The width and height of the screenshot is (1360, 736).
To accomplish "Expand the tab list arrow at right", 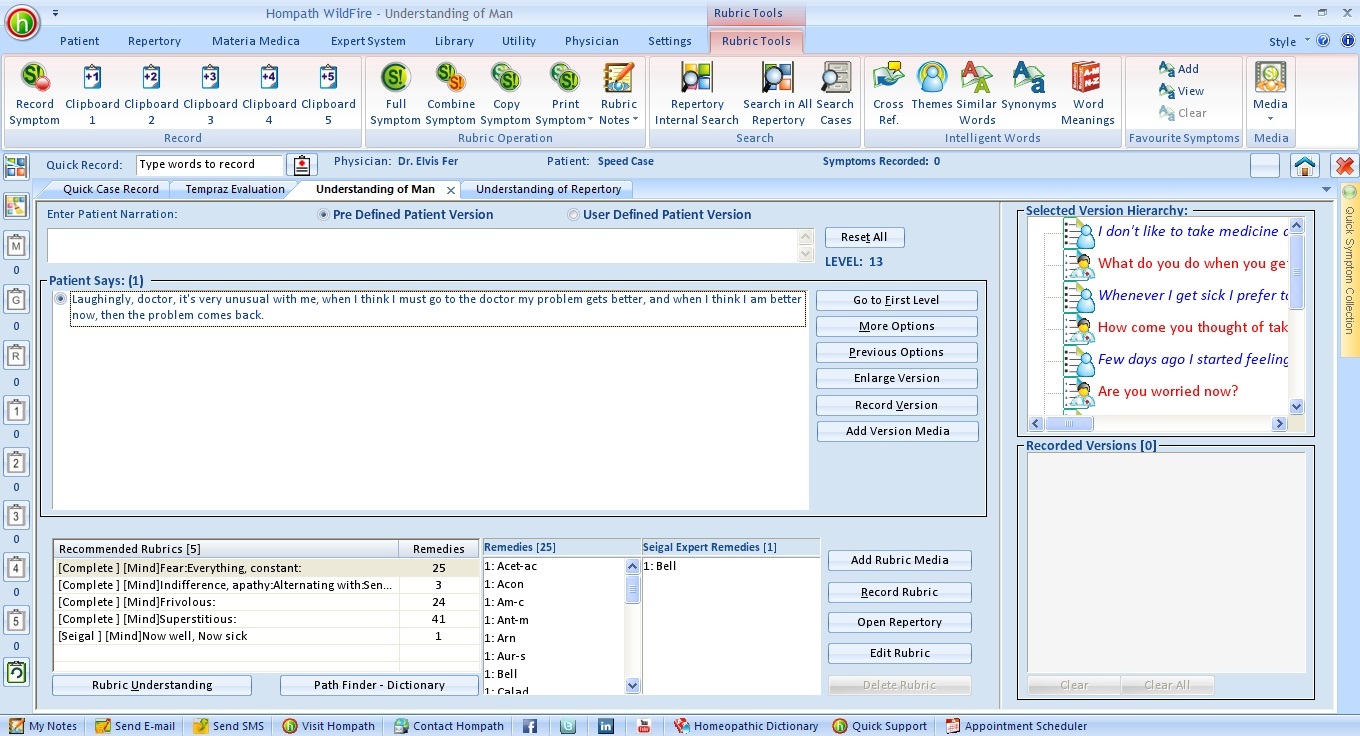I will pos(1327,190).
